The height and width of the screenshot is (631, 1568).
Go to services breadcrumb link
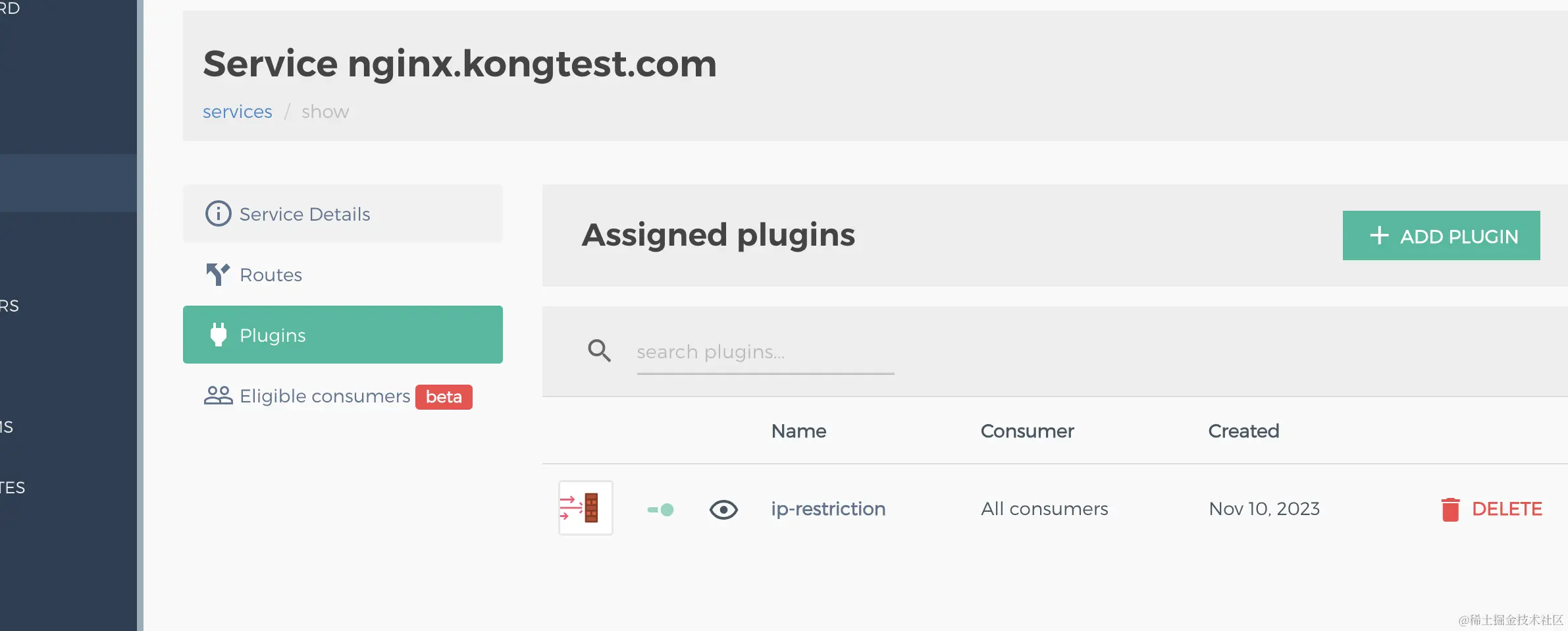[237, 112]
